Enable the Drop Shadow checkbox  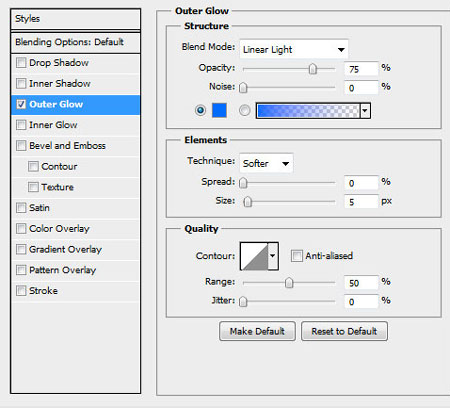[21, 63]
